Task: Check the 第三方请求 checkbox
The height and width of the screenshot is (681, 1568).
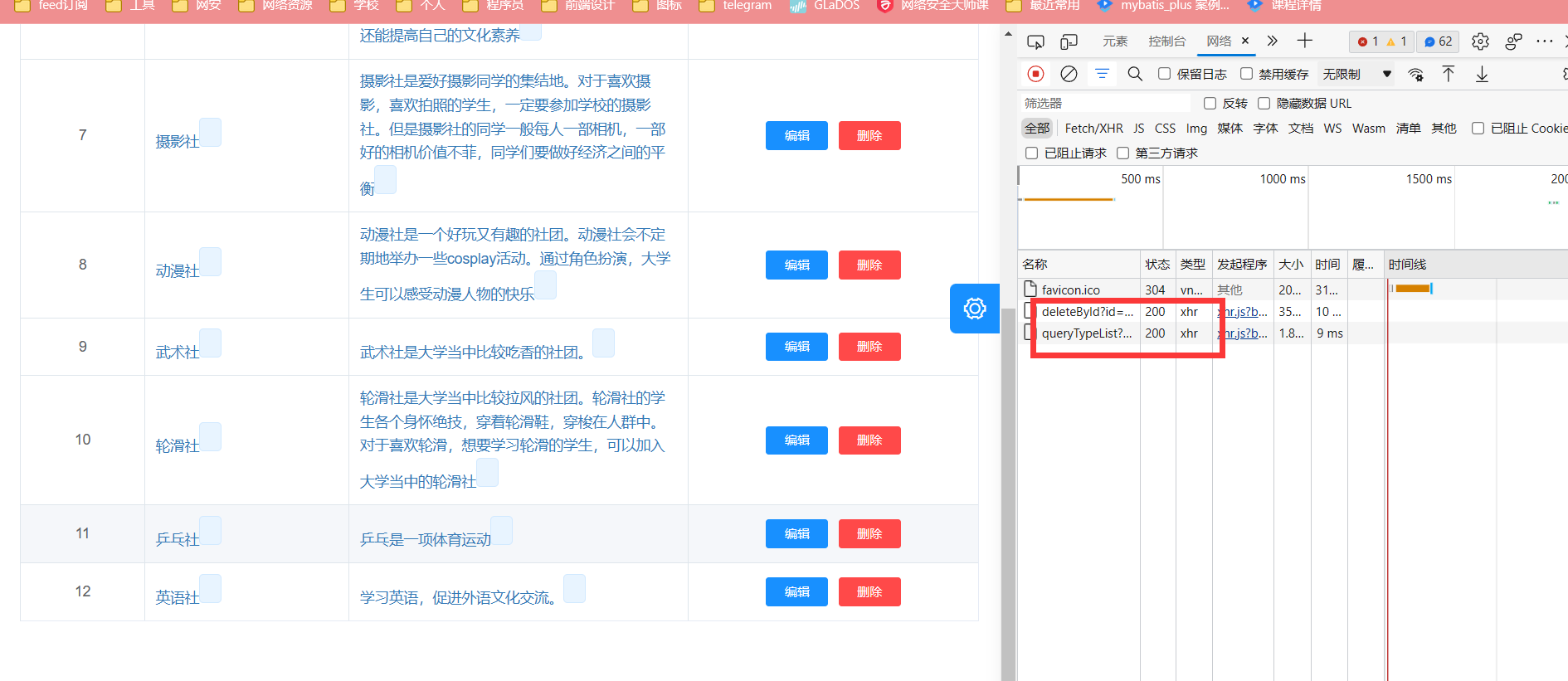Action: point(1123,153)
